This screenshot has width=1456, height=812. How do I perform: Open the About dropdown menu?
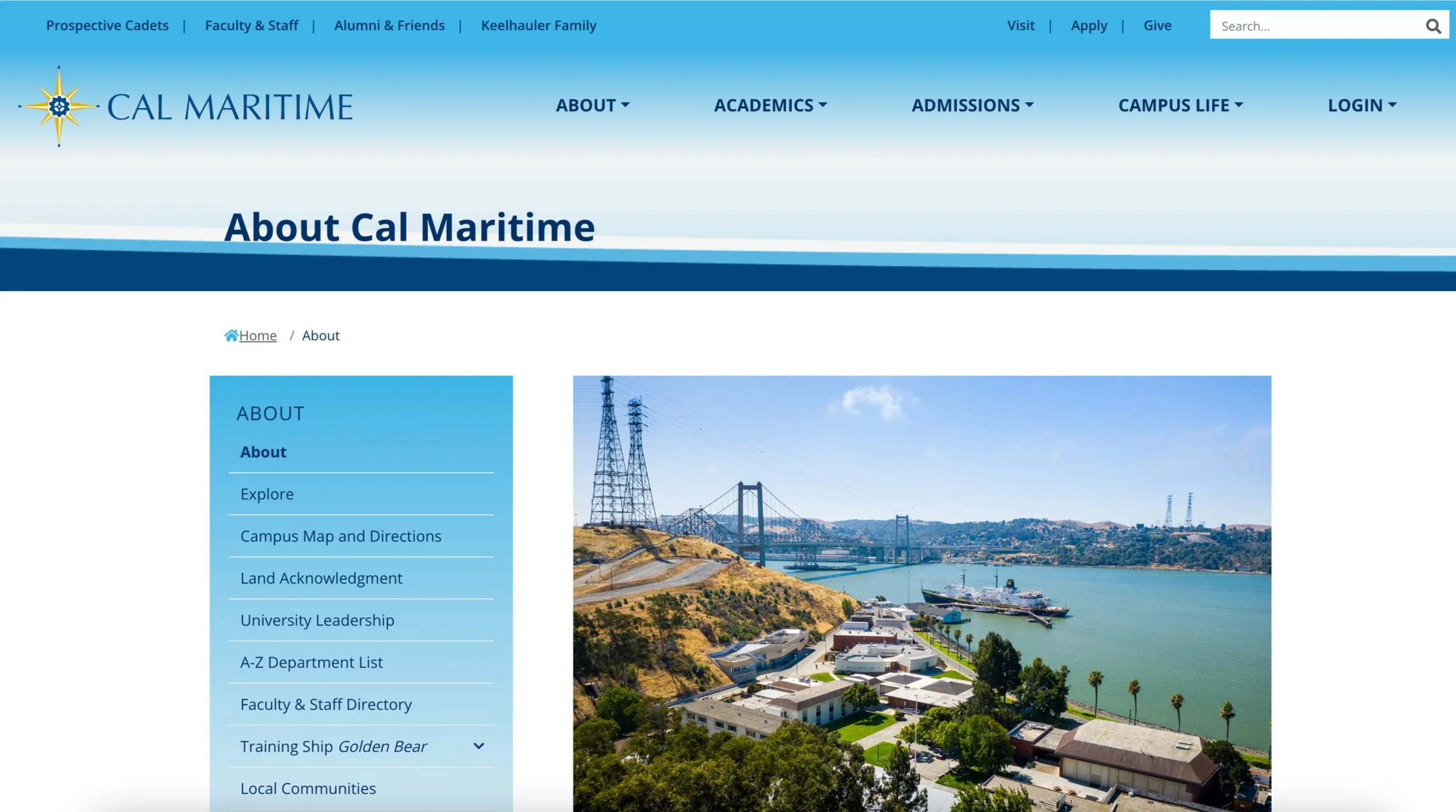pos(592,105)
